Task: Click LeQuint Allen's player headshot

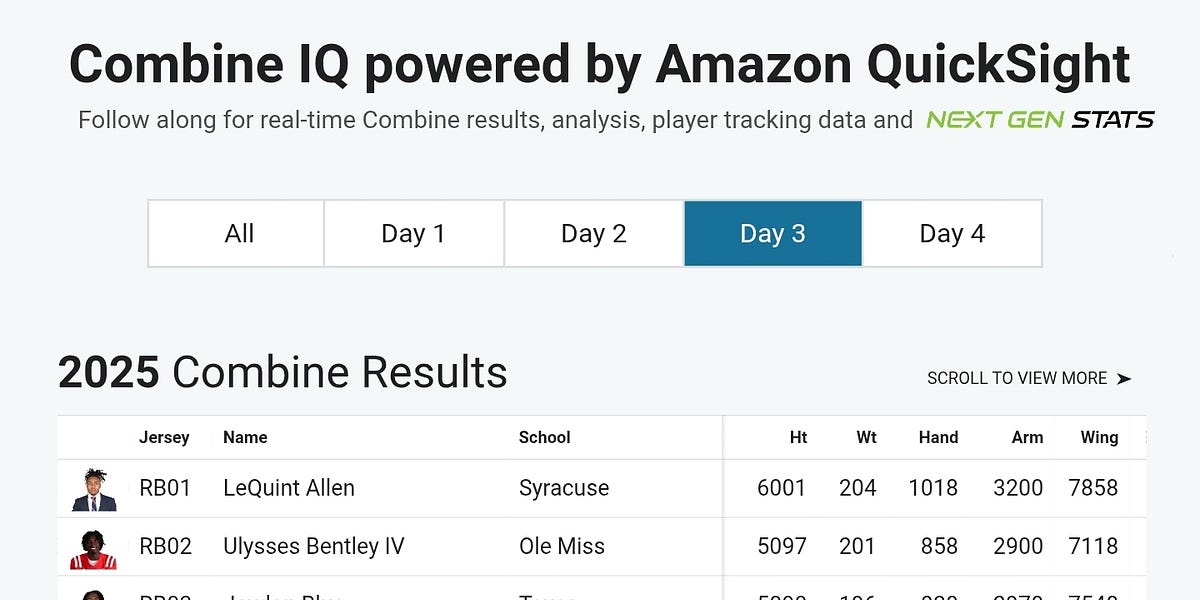Action: (x=92, y=488)
